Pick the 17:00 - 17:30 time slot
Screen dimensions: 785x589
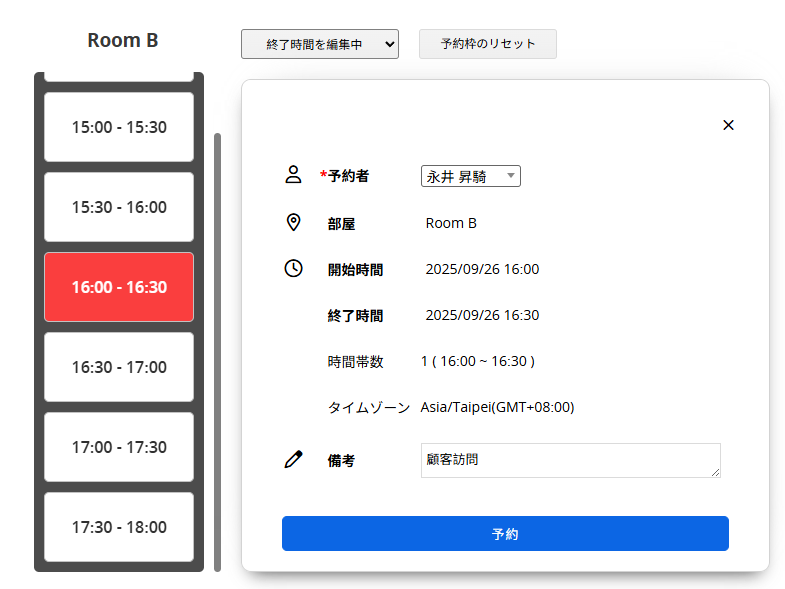119,447
